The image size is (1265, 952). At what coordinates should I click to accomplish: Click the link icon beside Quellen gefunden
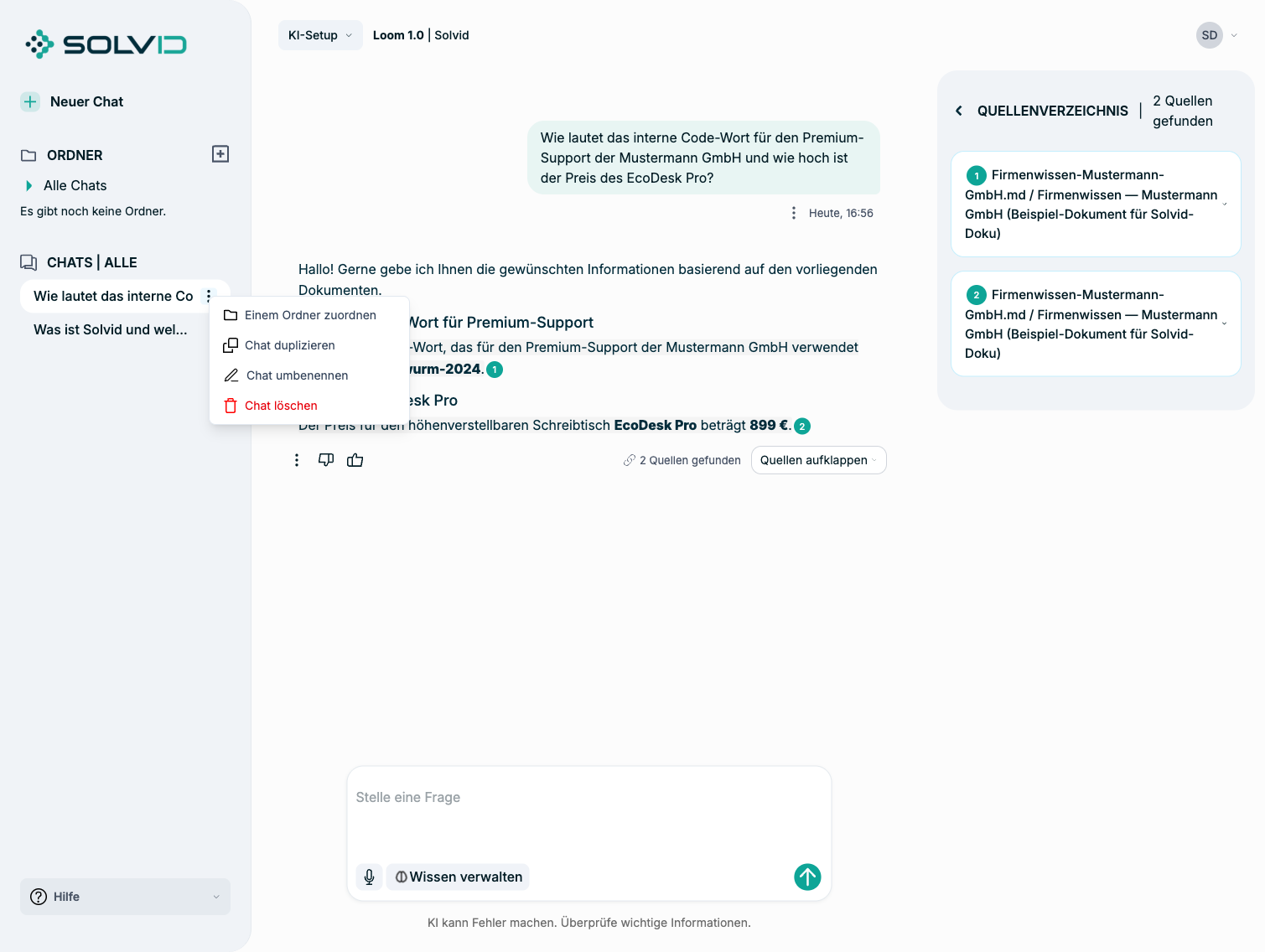(630, 460)
